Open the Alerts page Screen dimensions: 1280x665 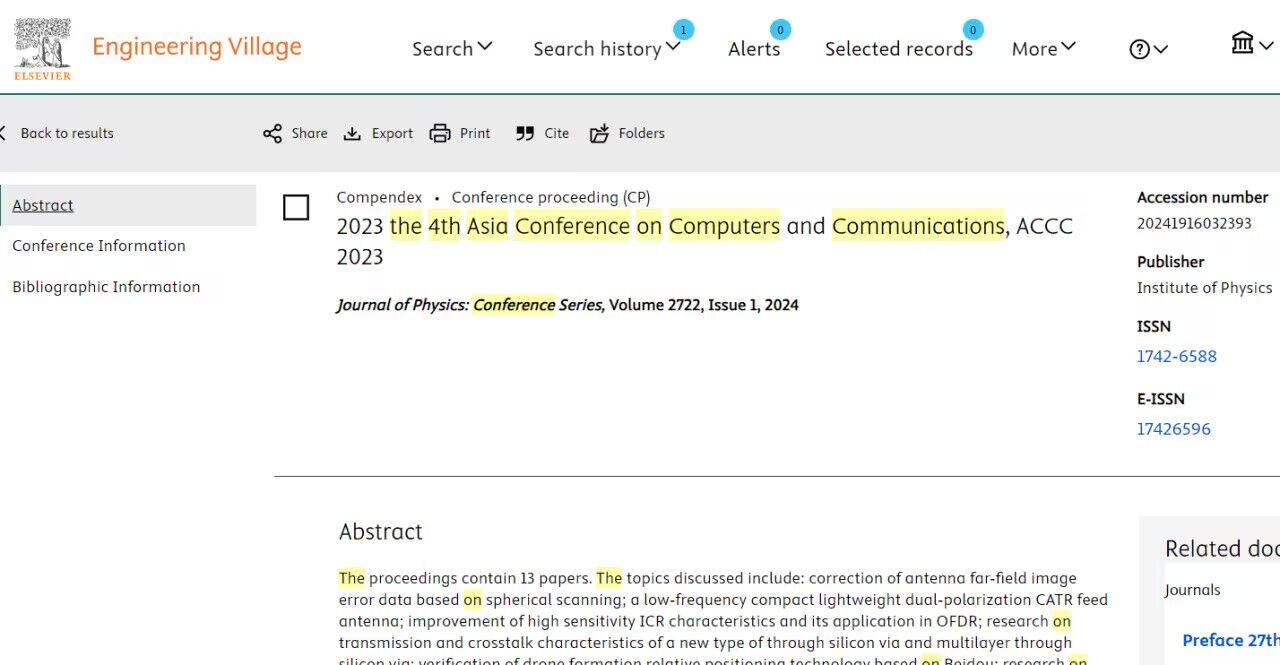(x=754, y=48)
